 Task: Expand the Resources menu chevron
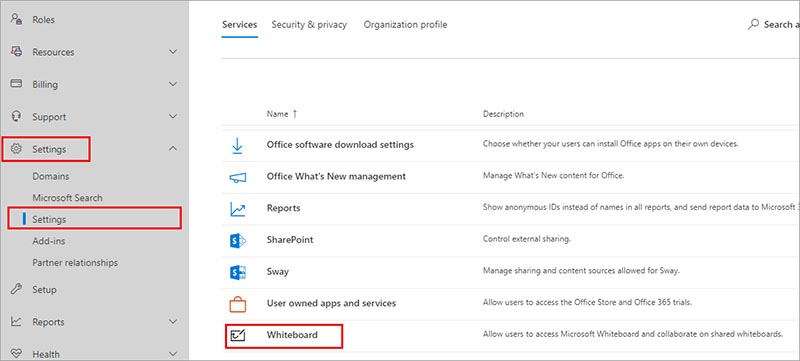click(x=173, y=51)
